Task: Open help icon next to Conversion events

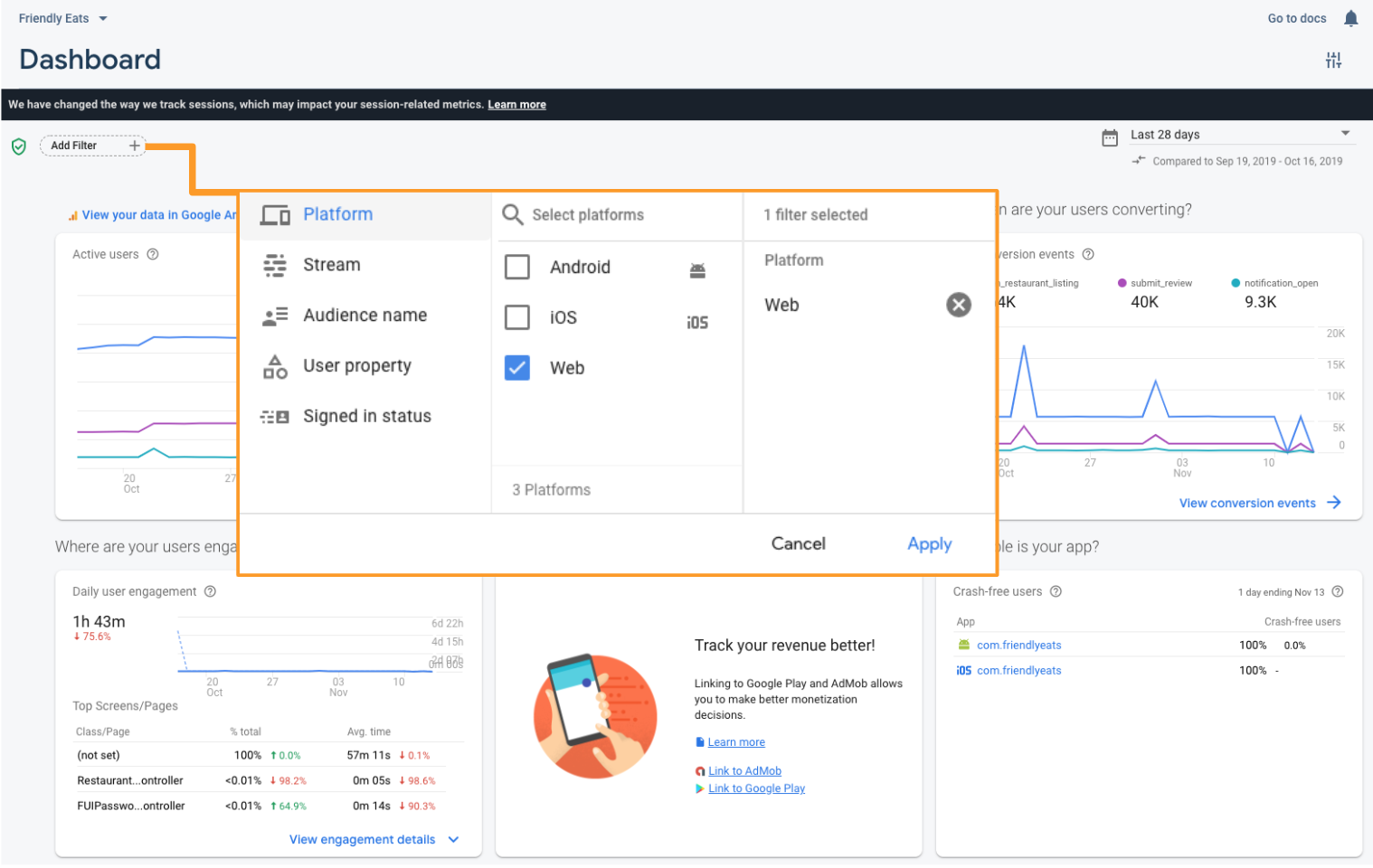Action: click(x=1088, y=254)
